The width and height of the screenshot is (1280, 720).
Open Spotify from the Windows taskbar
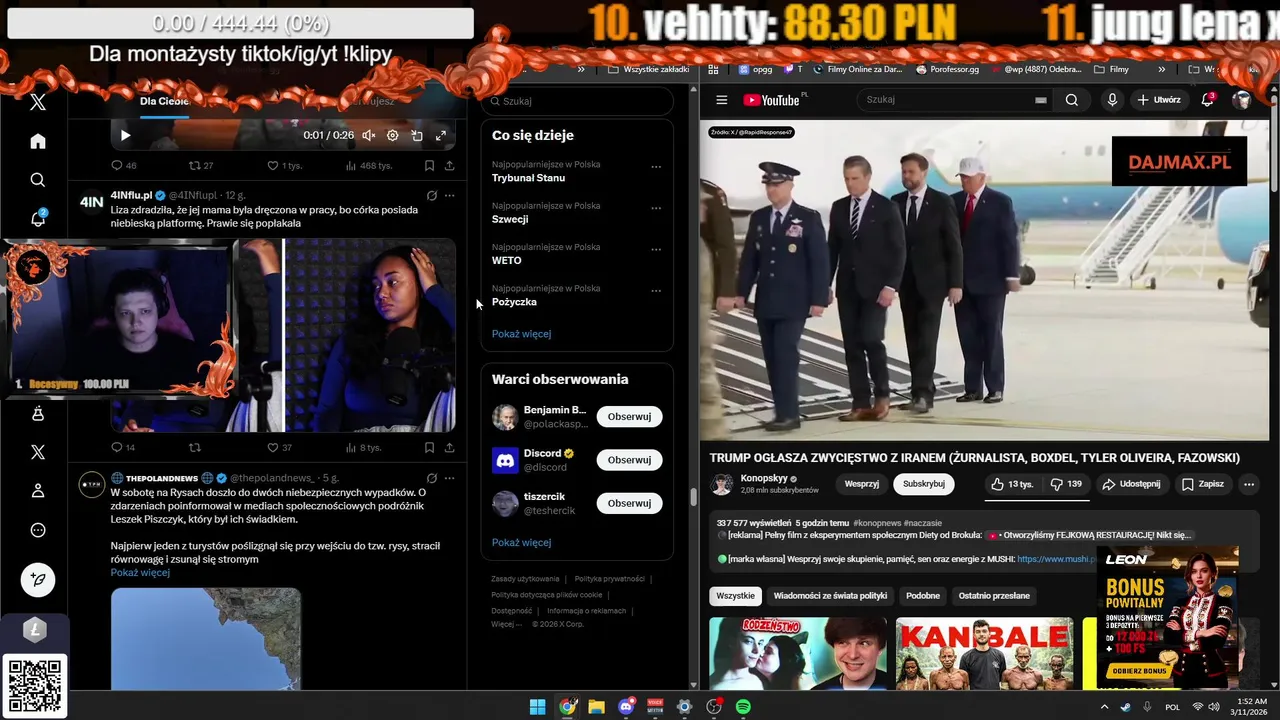coord(743,707)
